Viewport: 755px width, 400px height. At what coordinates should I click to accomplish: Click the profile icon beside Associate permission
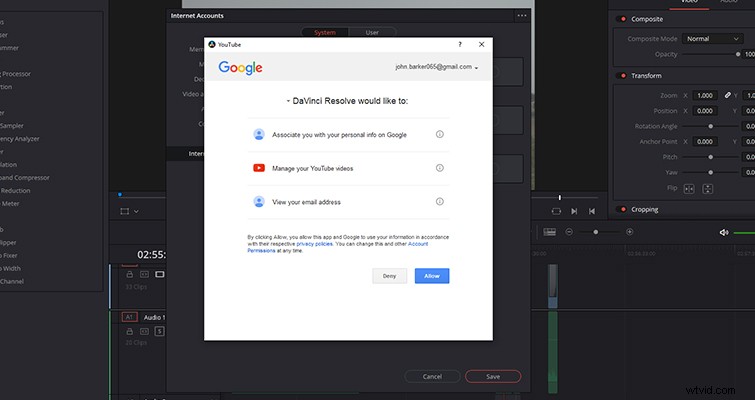tap(259, 134)
